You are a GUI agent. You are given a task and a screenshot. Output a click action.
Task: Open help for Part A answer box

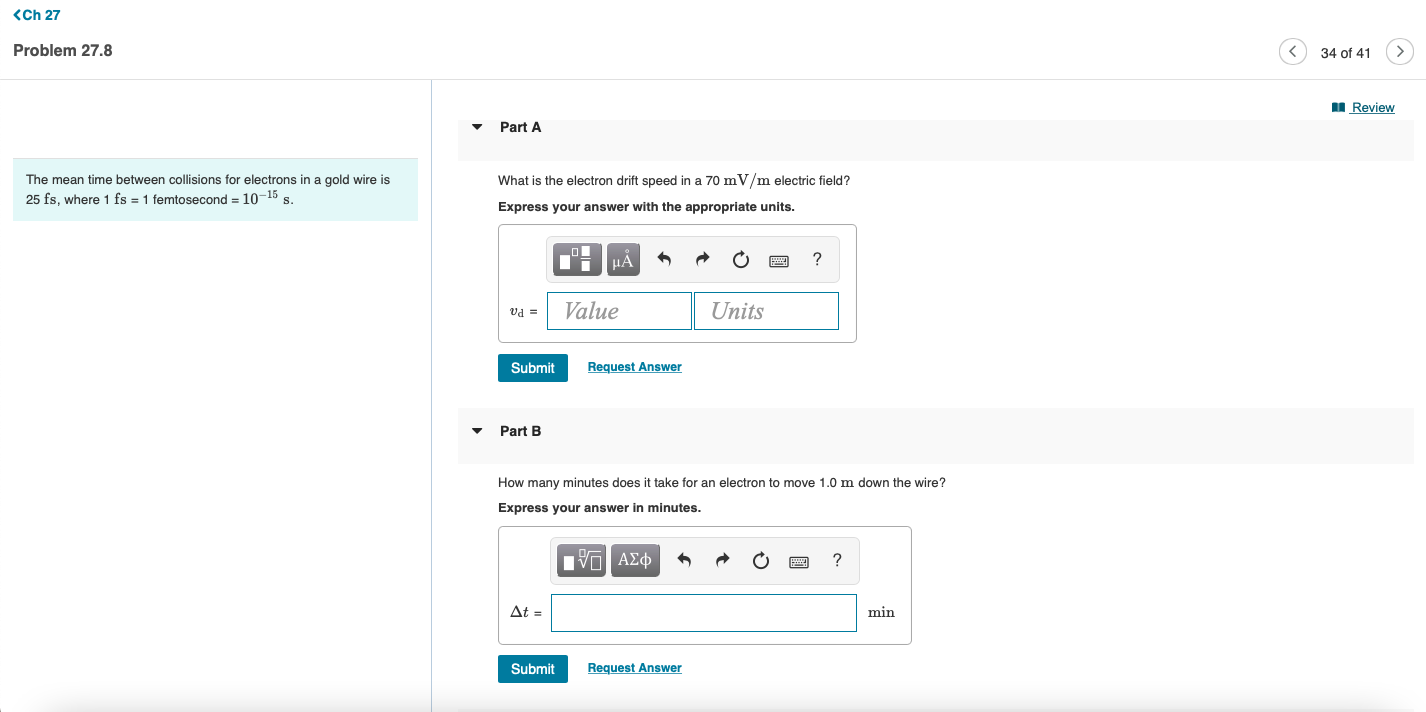818,260
